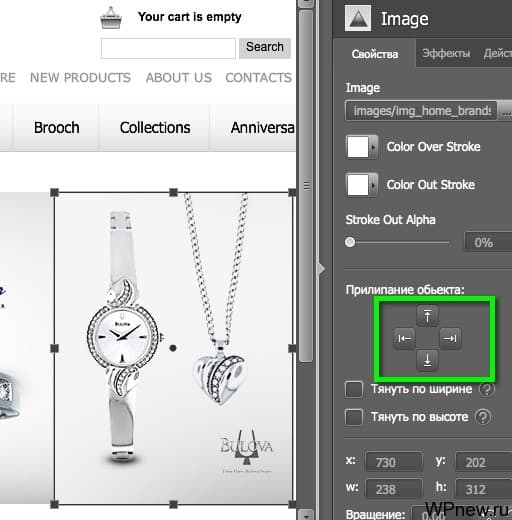Snap object to top edge
This screenshot has height=520, width=512.
427,315
